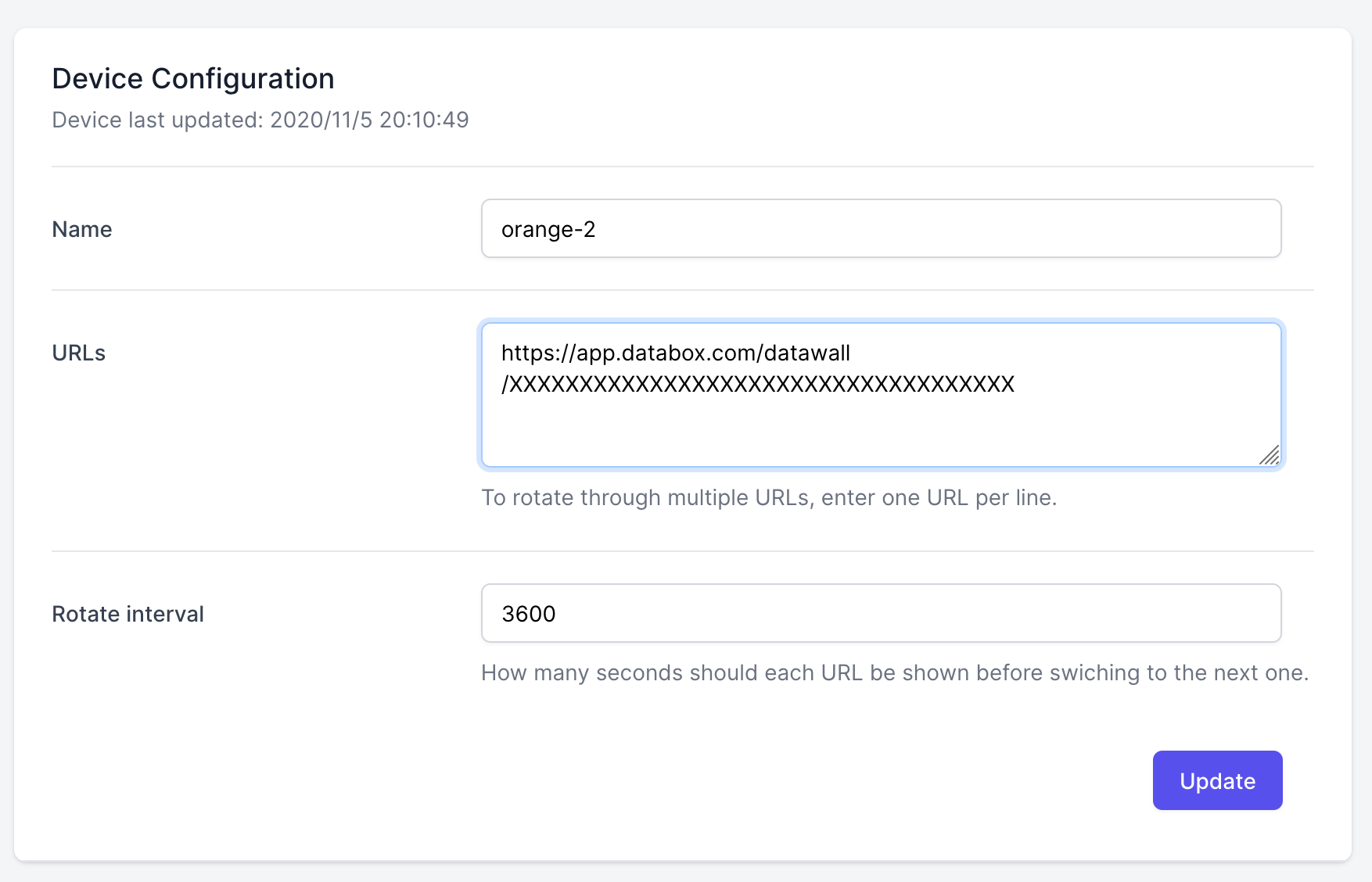Screen dimensions: 1372x882
Task: Click the URLs field label
Action: coord(78,353)
